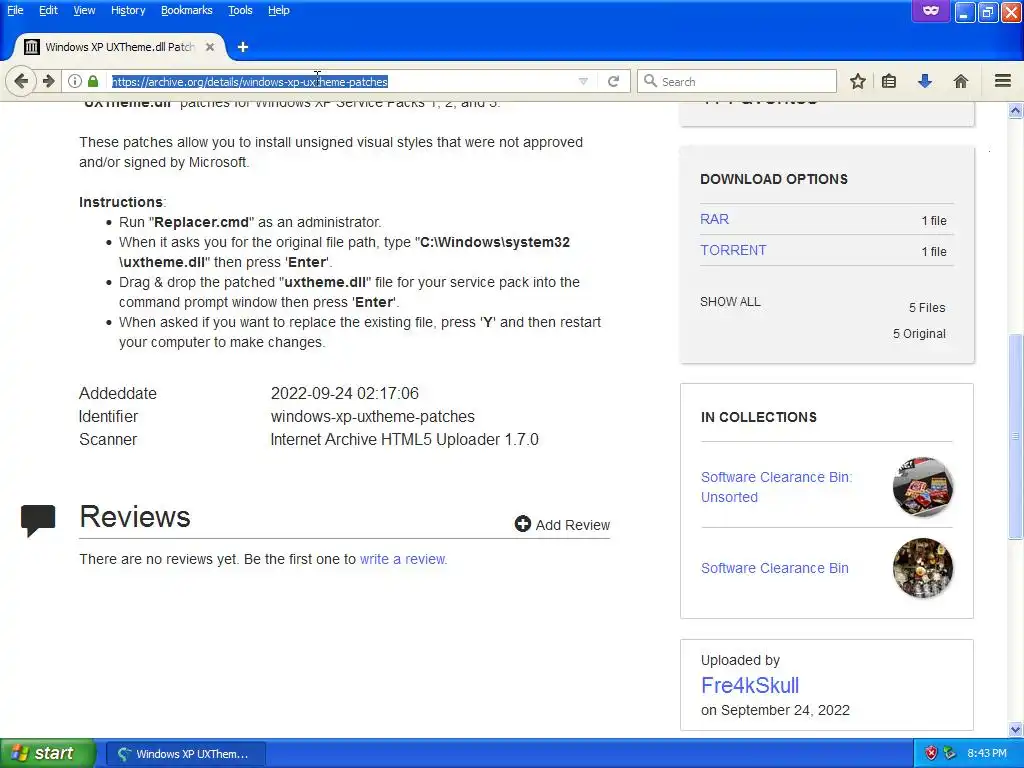Download the TORRENT file option

pos(733,250)
